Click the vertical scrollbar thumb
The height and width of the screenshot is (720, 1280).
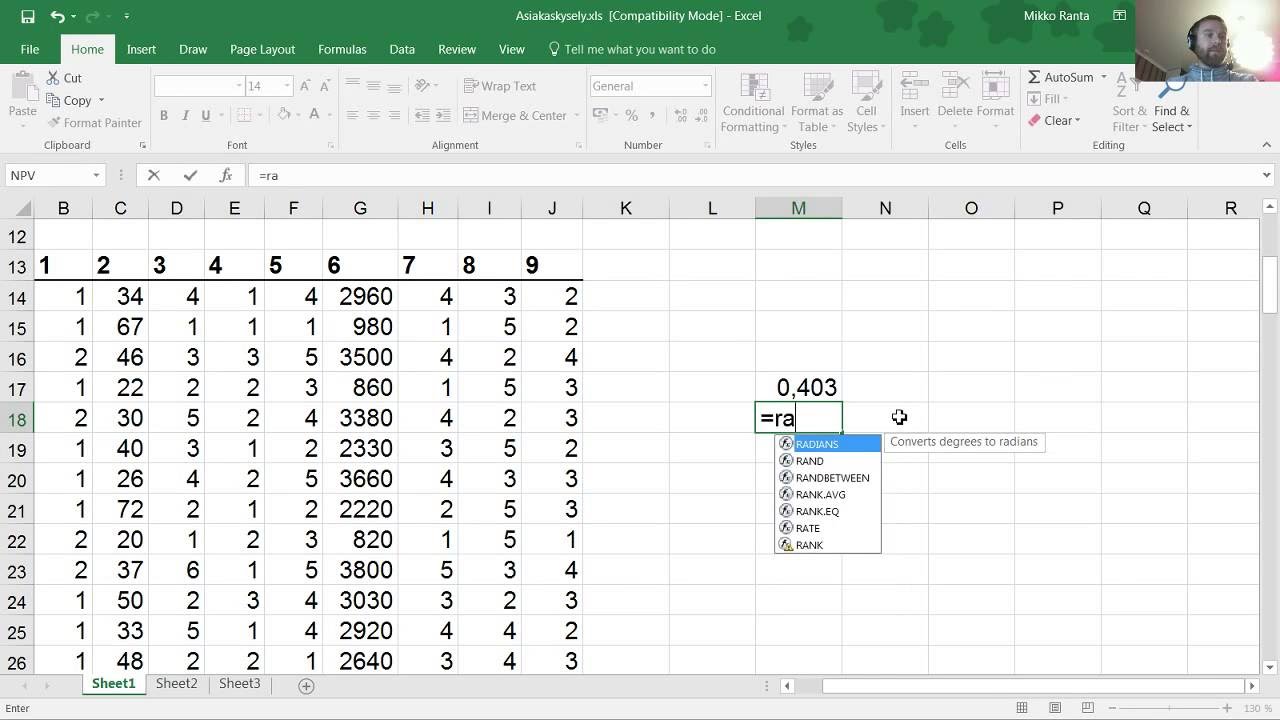[1270, 285]
